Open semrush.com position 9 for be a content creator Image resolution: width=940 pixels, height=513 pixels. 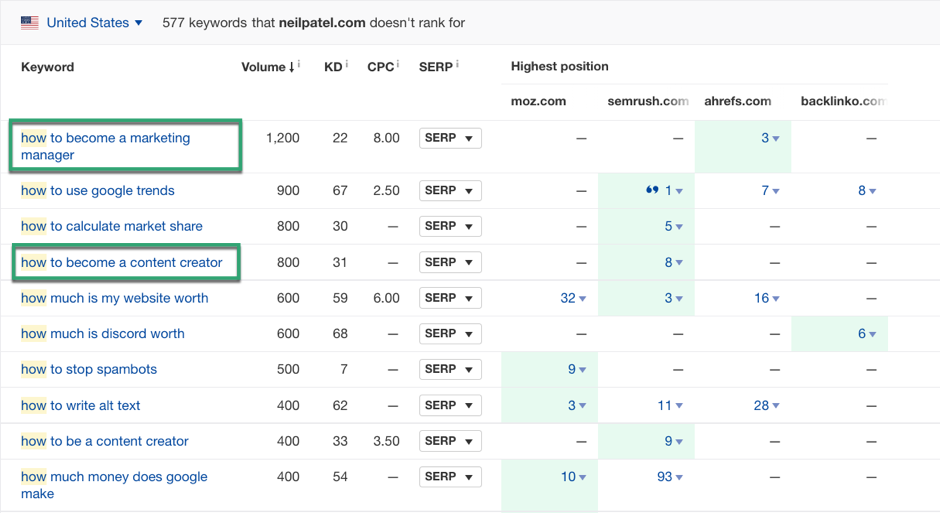pos(673,441)
